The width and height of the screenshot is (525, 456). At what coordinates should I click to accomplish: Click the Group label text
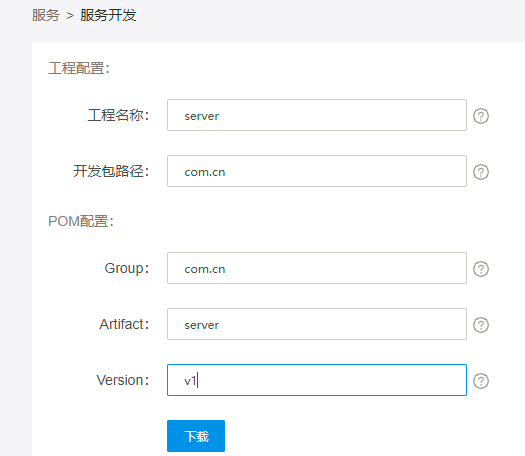(127, 268)
